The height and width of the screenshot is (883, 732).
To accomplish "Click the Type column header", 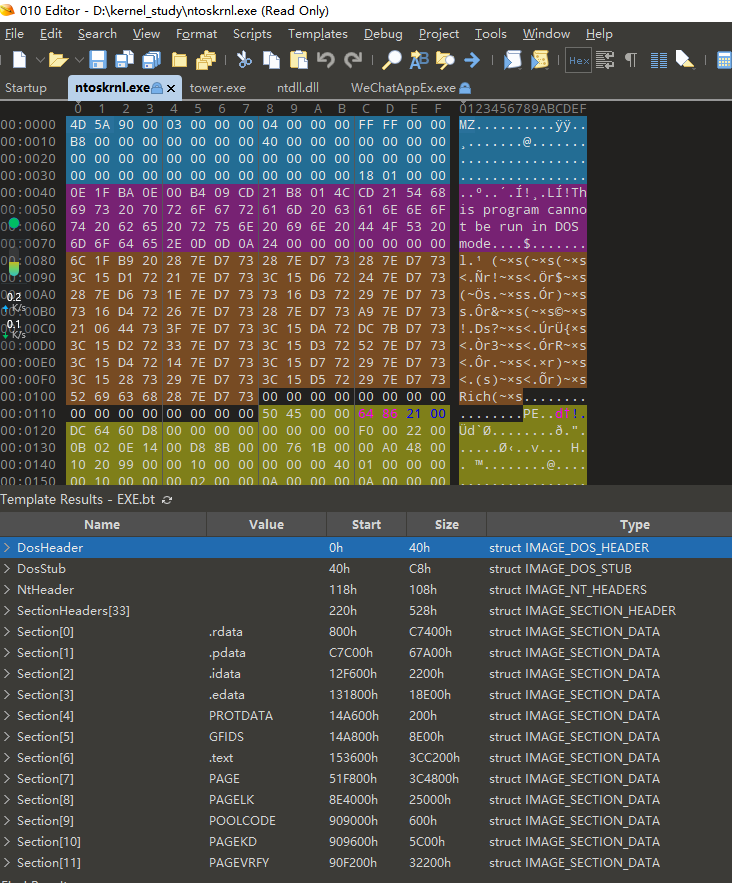I will pyautogui.click(x=609, y=524).
